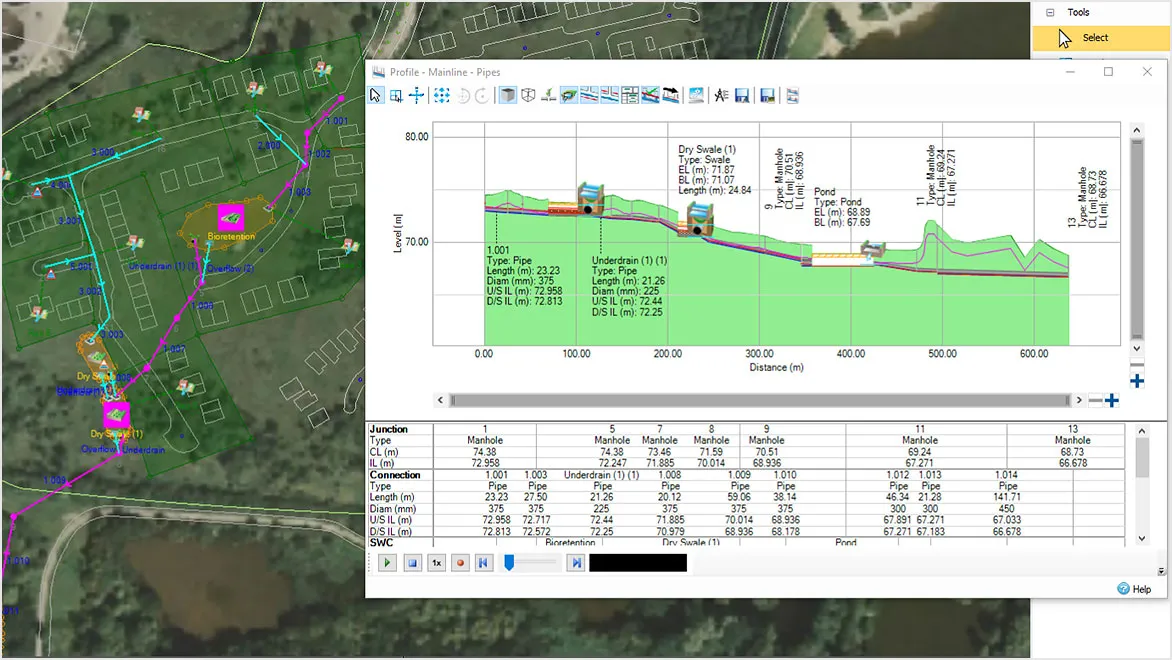Click the profile horizontal scrollbar

coord(760,401)
